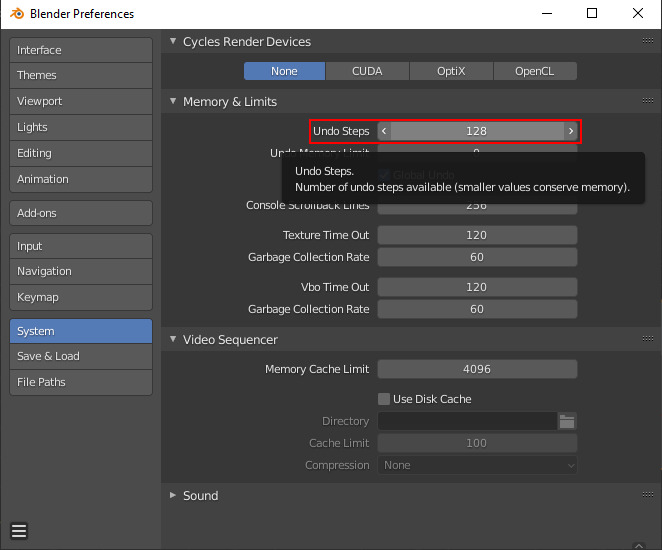Click the Cache Limit field showing 100
The width and height of the screenshot is (662, 550).
click(x=477, y=443)
